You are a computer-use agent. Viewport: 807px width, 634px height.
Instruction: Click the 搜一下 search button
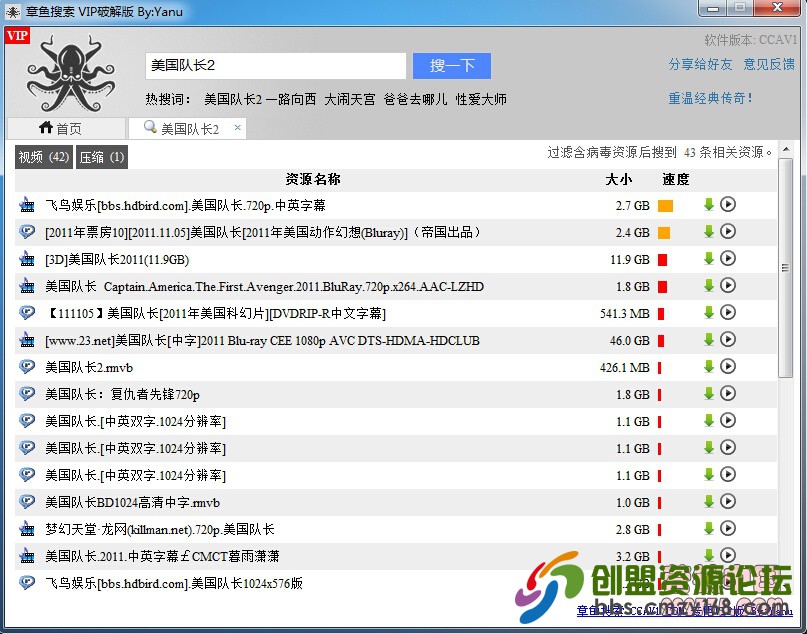coord(451,66)
